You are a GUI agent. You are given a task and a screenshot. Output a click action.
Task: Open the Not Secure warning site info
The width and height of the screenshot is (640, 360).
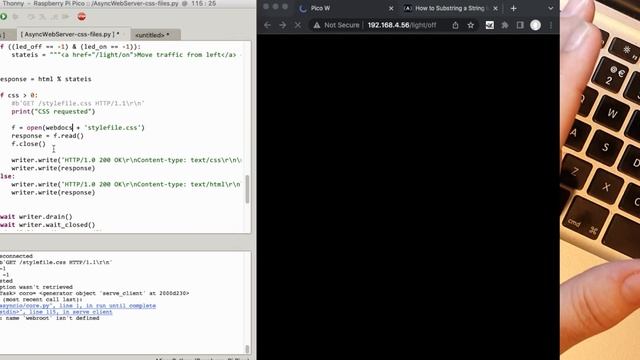[336, 25]
